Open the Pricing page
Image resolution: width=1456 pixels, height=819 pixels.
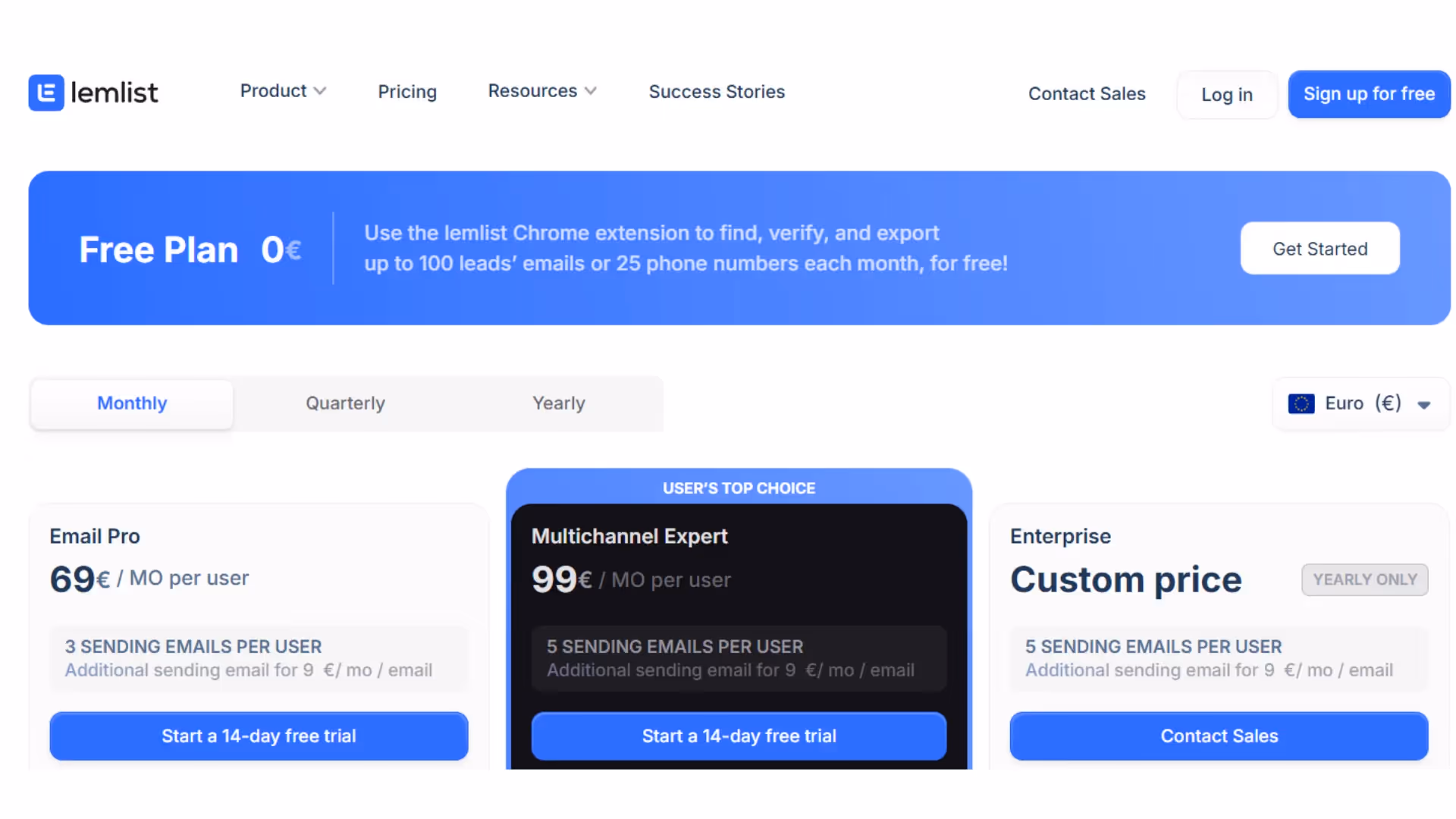[x=407, y=92]
